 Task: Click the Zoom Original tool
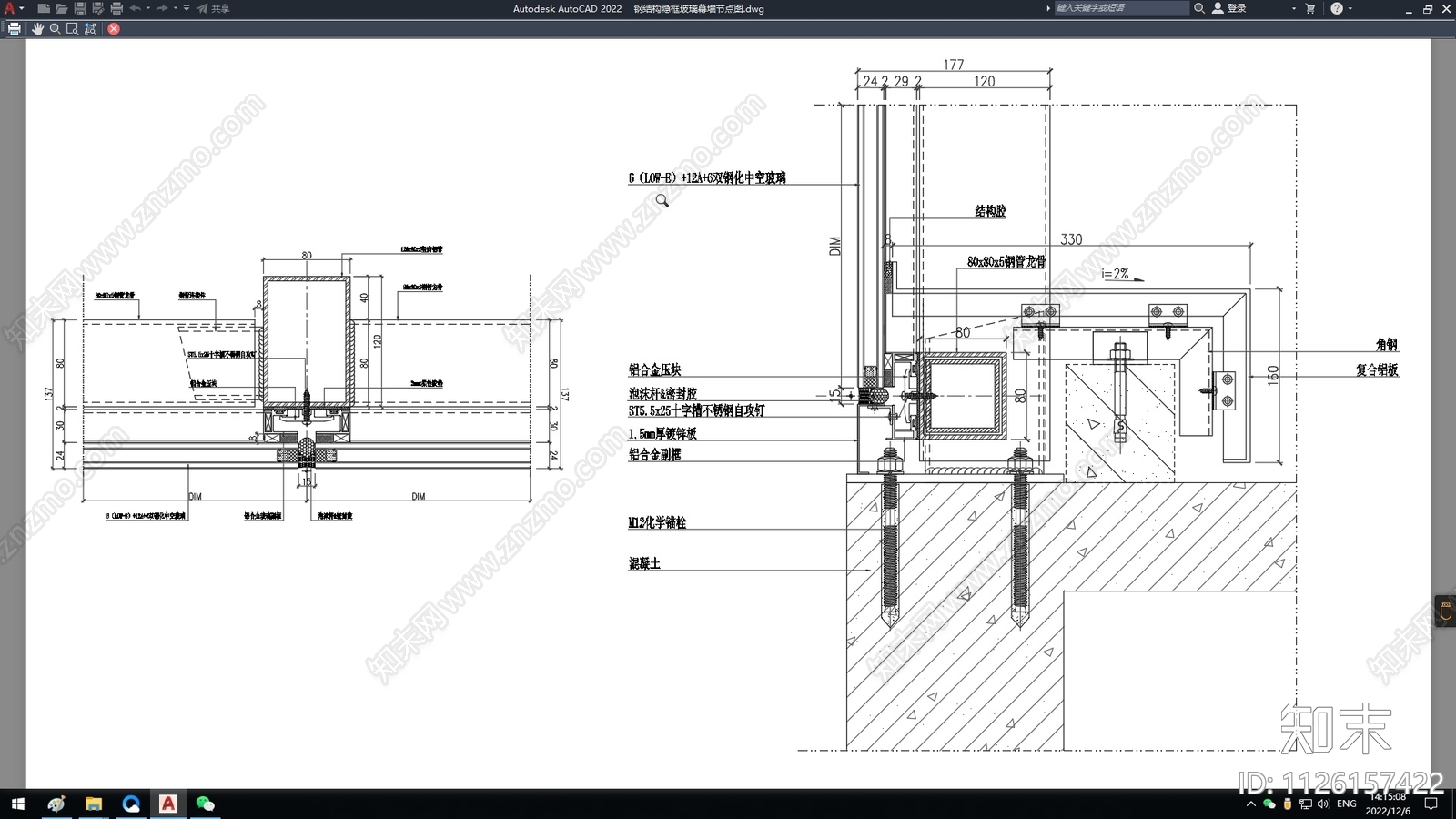click(x=90, y=29)
